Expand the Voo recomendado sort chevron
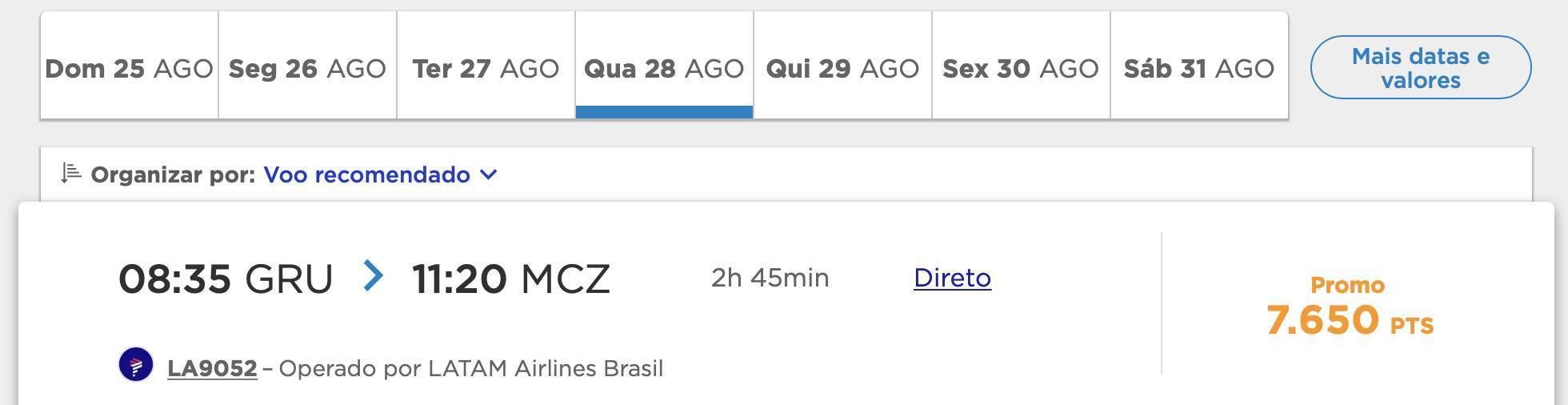This screenshot has height=405, width=1568. (489, 174)
